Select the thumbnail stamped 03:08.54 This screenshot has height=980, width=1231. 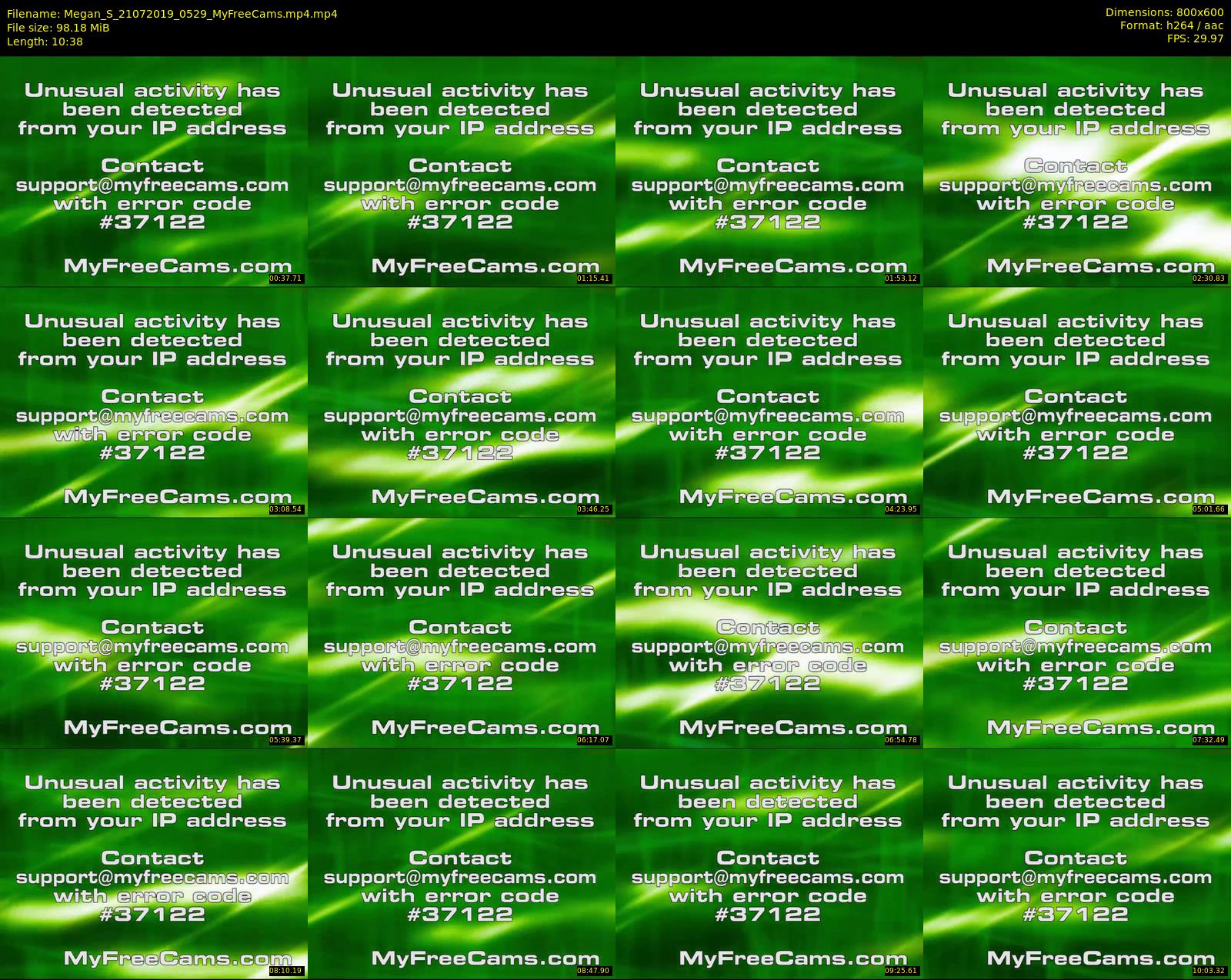pyautogui.click(x=154, y=402)
